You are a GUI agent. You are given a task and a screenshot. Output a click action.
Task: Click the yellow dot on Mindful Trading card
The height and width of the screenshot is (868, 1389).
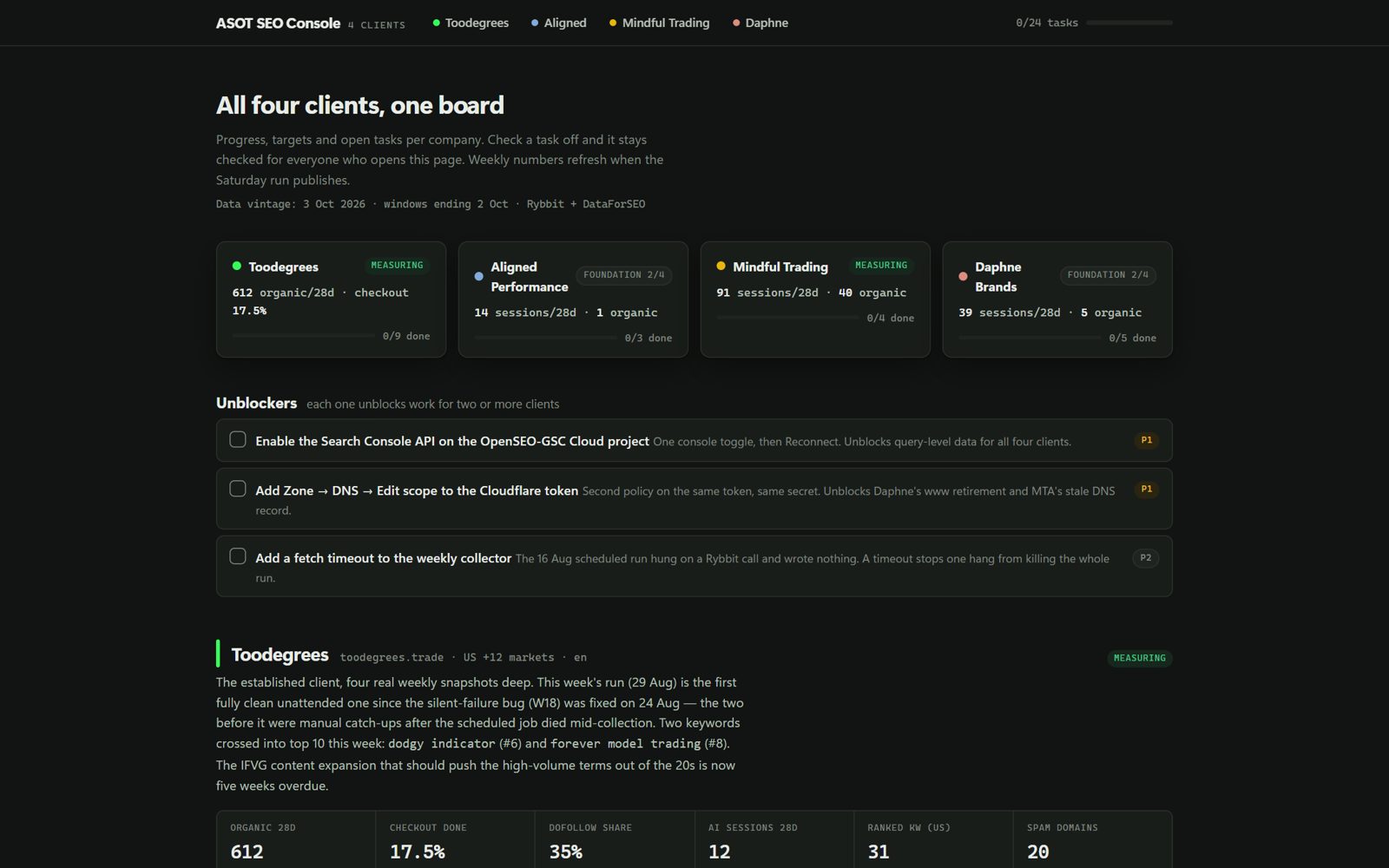tap(721, 266)
